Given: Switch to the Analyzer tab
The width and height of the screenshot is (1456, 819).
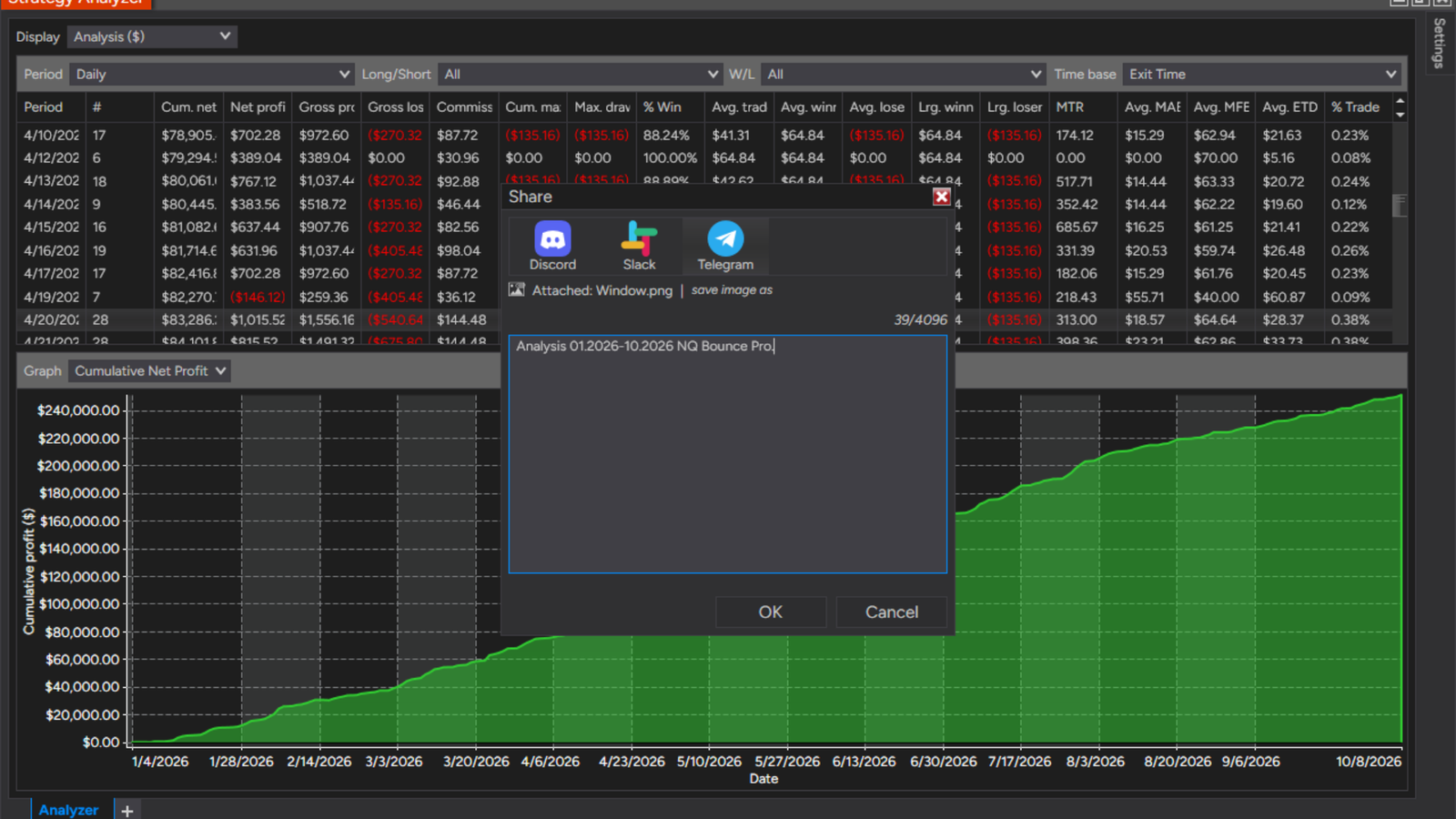Looking at the screenshot, I should 68,809.
